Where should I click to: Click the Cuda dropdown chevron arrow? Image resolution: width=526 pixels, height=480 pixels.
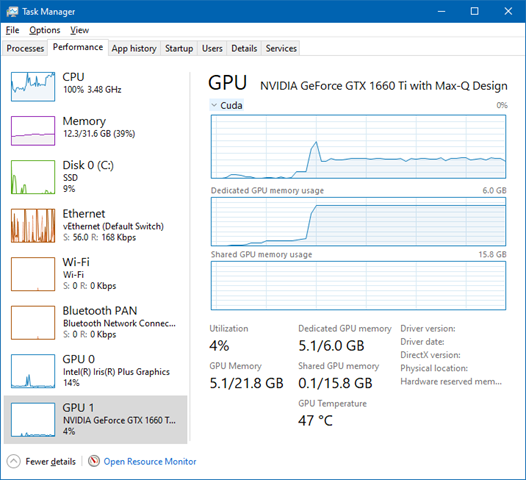pos(214,105)
